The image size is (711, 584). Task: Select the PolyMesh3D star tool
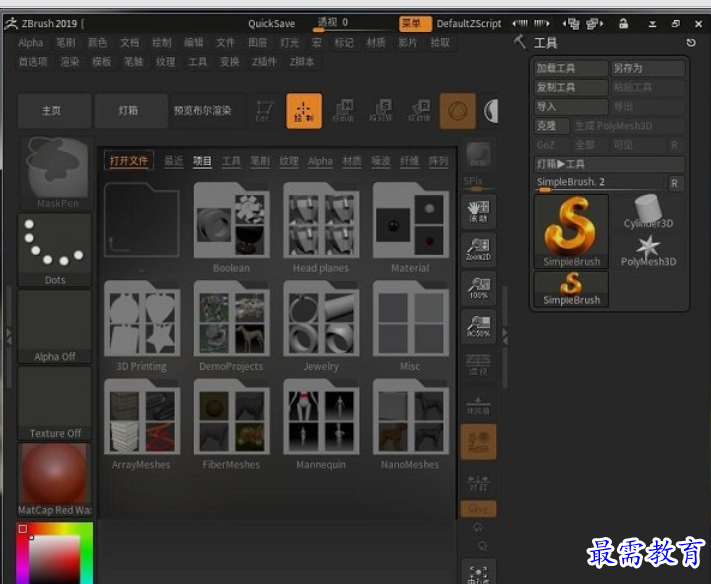pos(648,251)
